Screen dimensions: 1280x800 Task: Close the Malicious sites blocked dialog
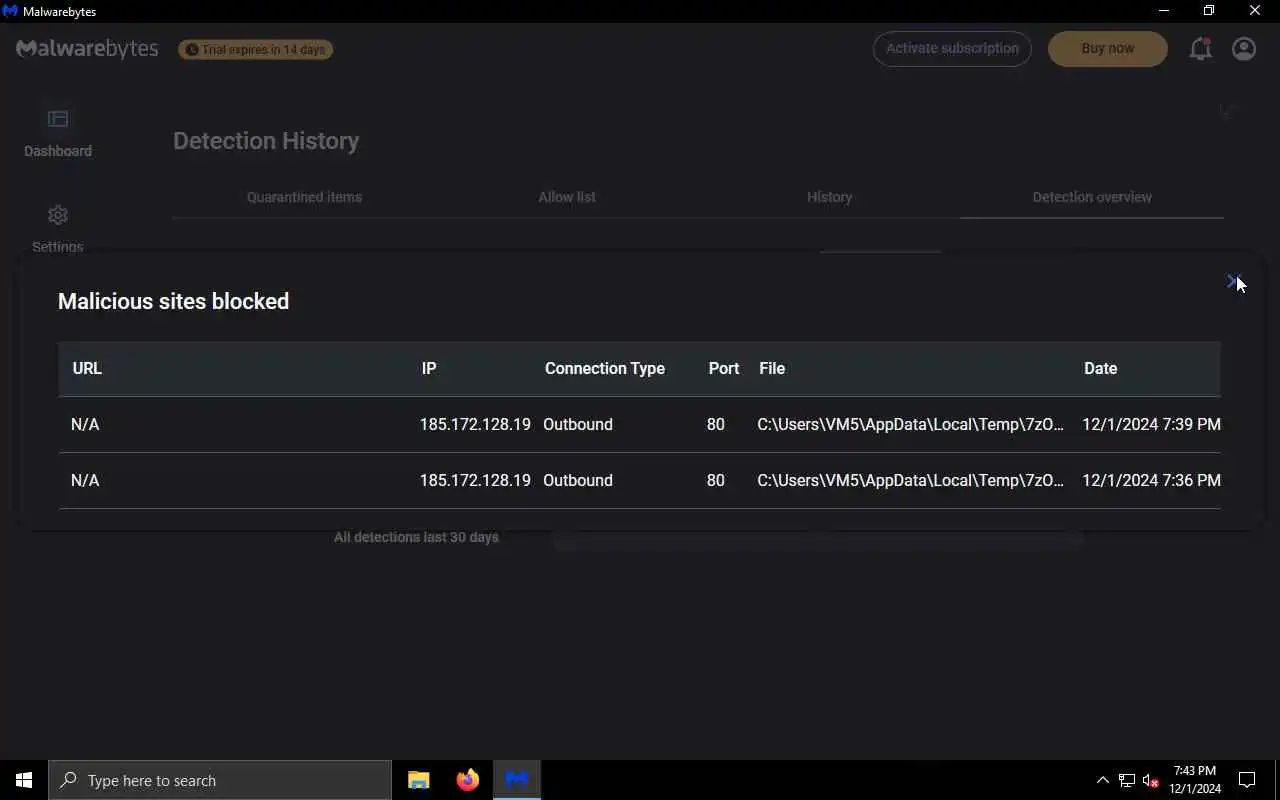pyautogui.click(x=1233, y=282)
